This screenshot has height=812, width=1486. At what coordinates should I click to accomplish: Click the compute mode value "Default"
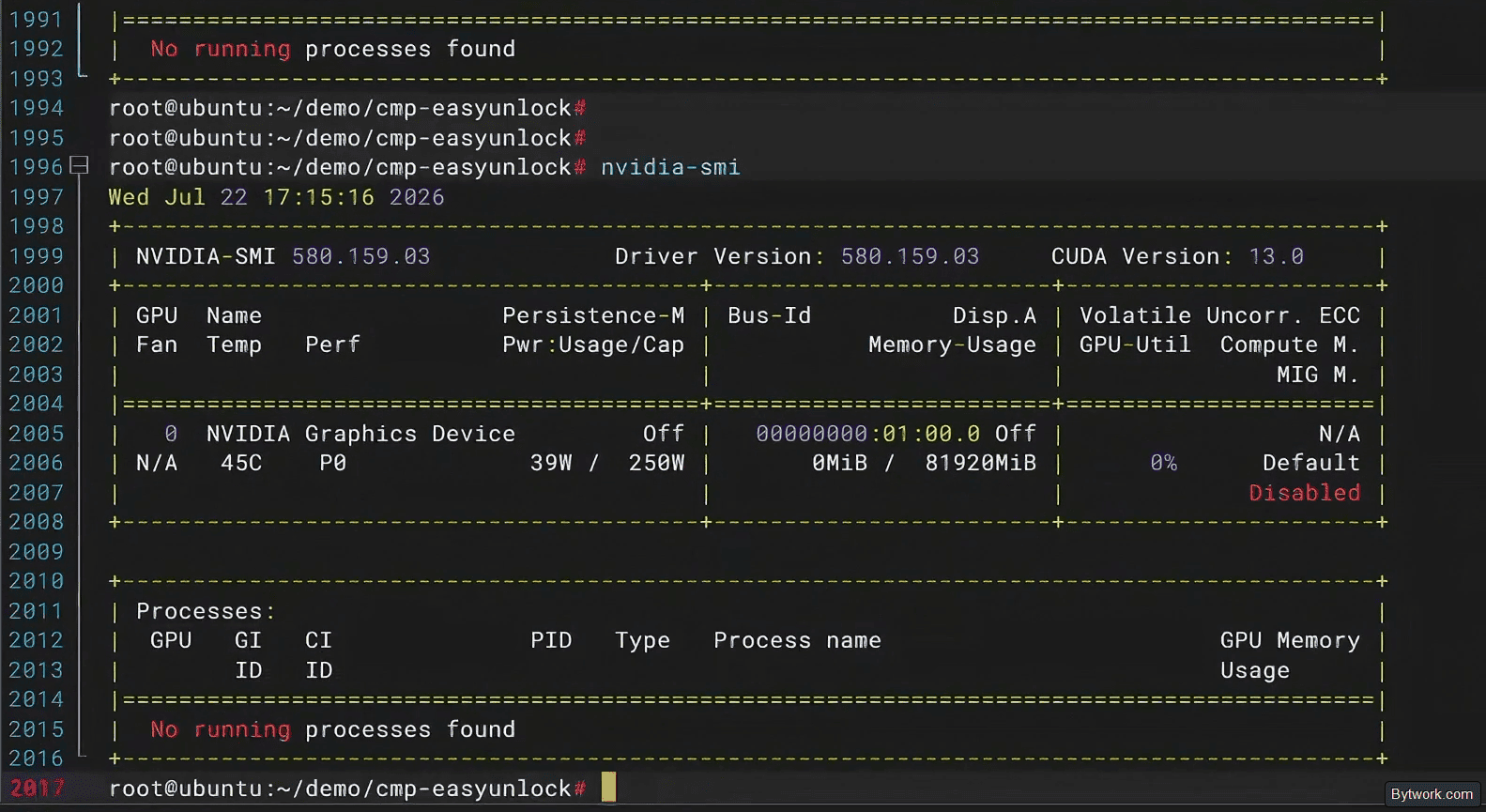[x=1310, y=463]
